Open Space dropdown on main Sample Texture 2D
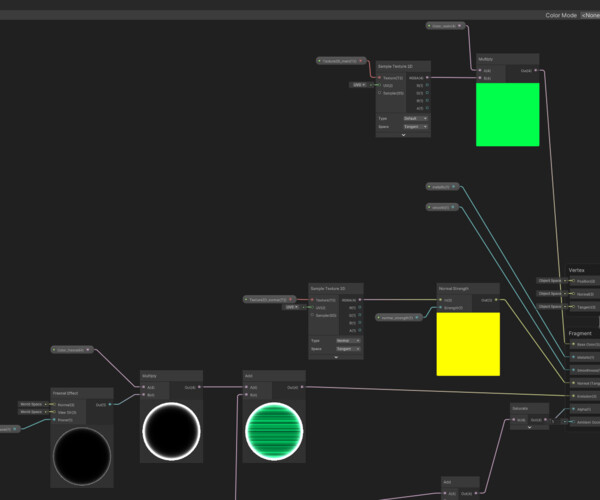 [415, 127]
